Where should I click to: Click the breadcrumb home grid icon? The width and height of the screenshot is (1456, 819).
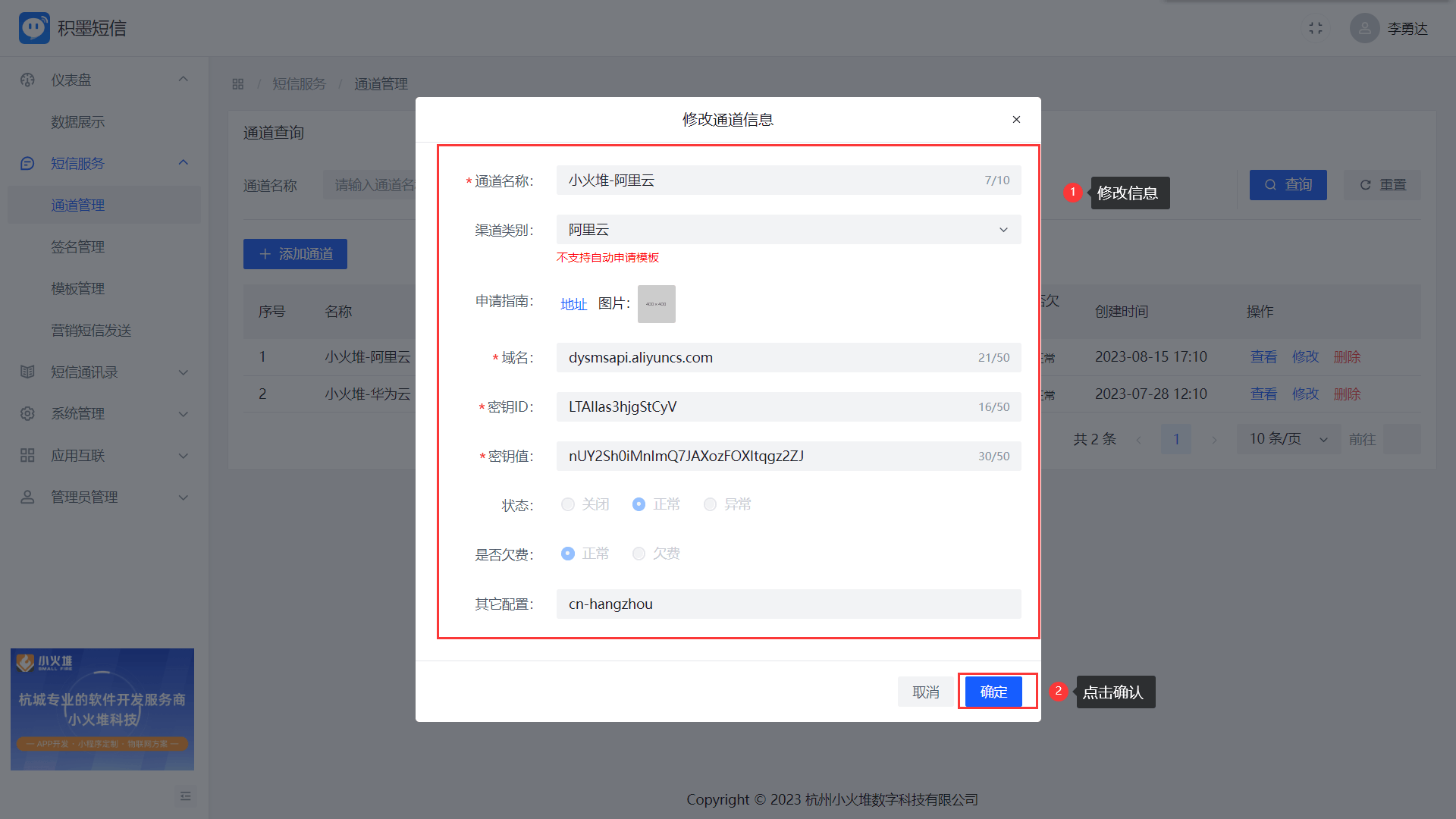click(x=238, y=84)
